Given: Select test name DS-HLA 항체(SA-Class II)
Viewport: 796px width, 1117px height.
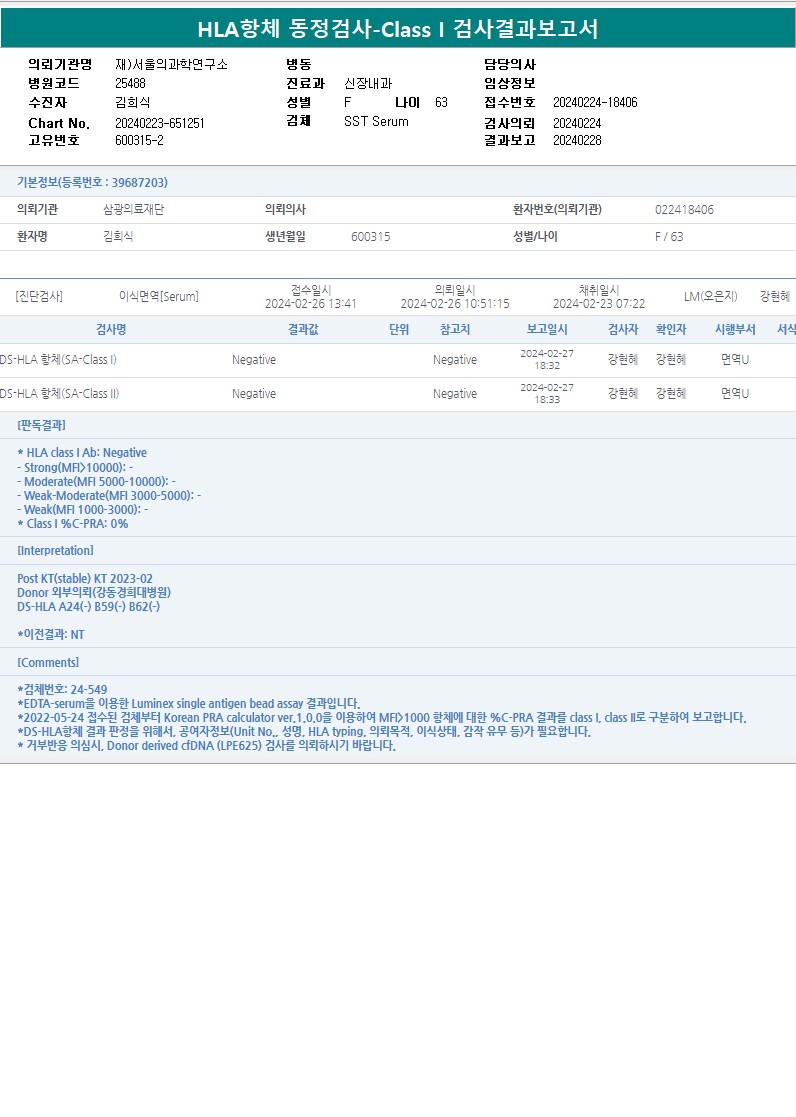Looking at the screenshot, I should pyautogui.click(x=60, y=393).
